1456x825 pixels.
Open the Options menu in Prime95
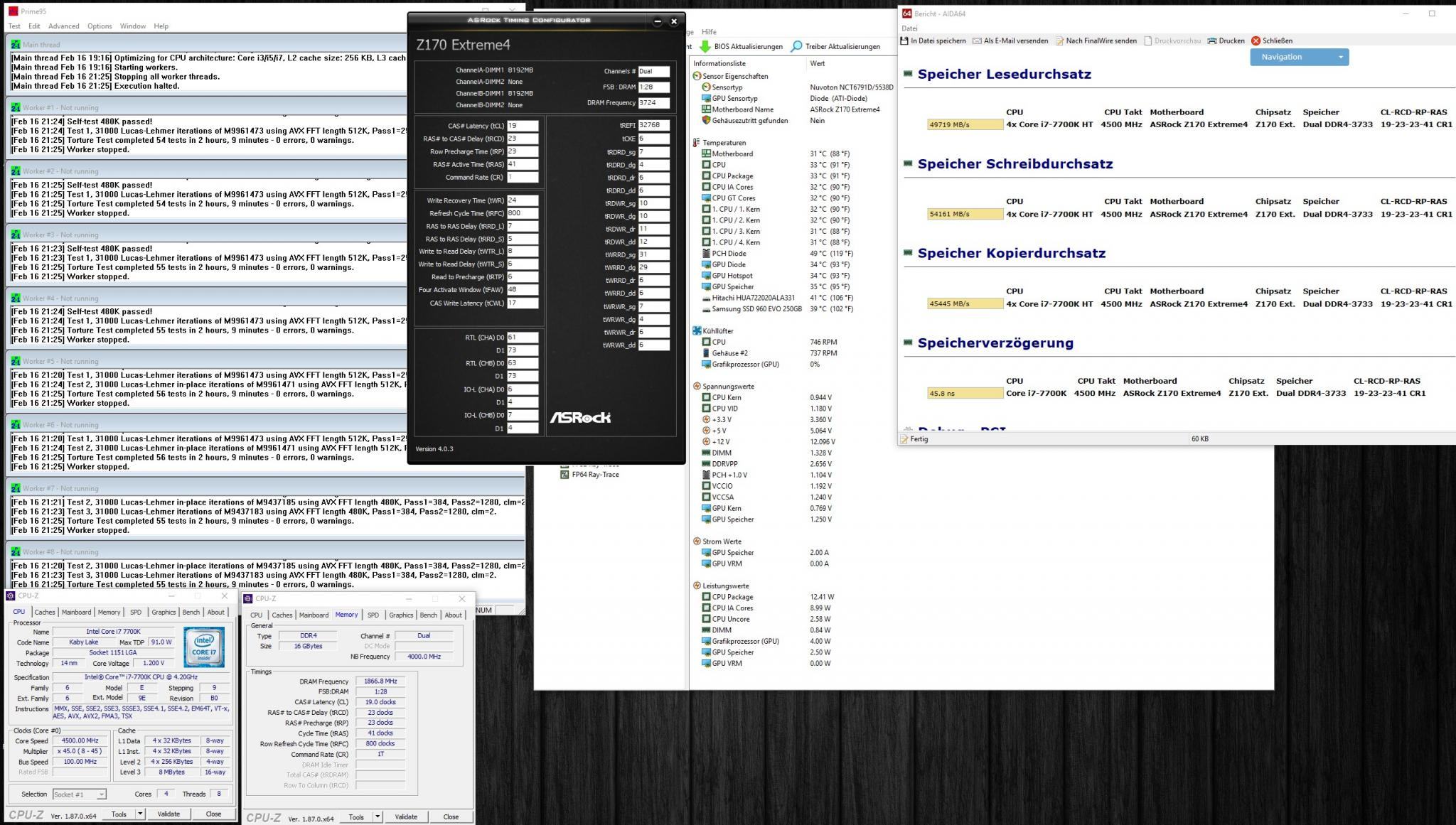click(100, 26)
